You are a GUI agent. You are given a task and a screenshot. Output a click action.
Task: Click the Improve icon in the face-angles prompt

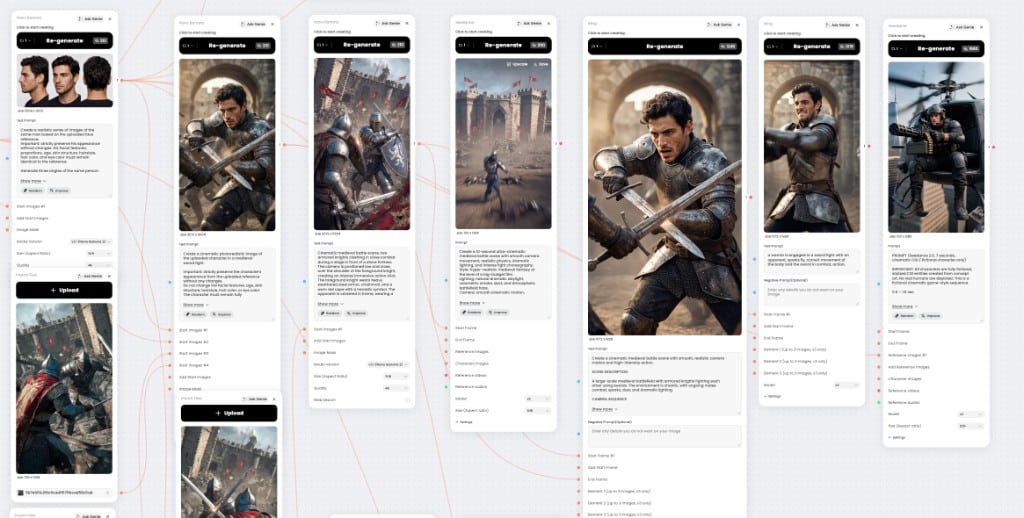pyautogui.click(x=59, y=191)
